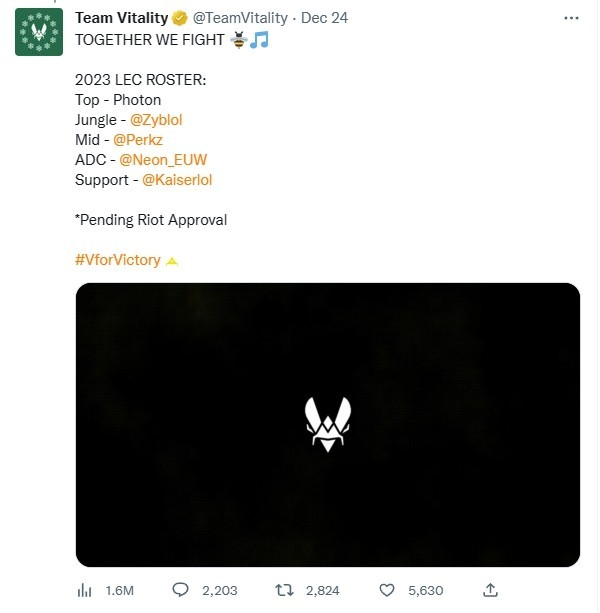Image resolution: width=600 pixels, height=613 pixels.
Task: Open the @Kaiserlol mention link
Action: pos(177,180)
